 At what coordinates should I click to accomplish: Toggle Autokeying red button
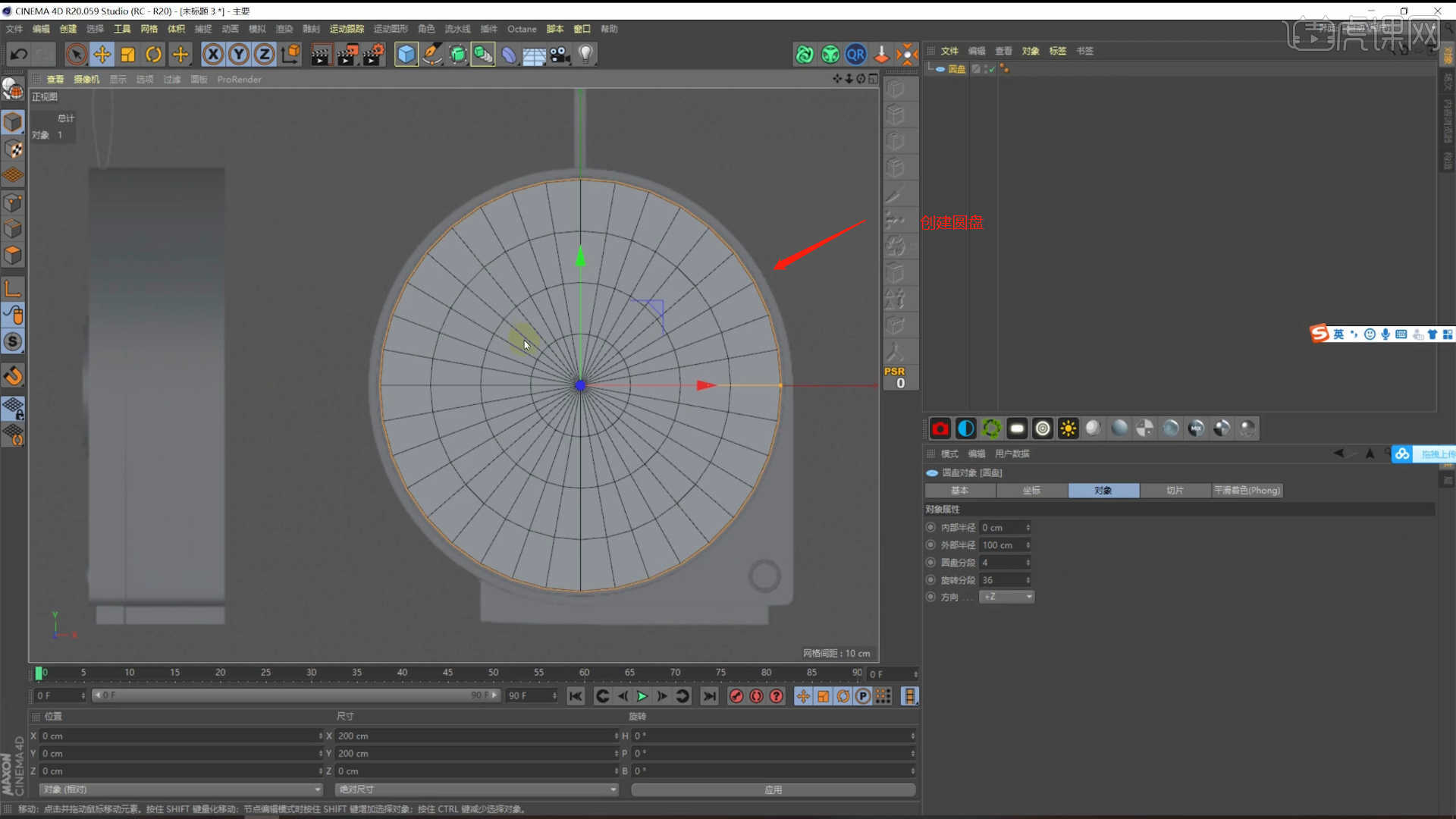[756, 696]
